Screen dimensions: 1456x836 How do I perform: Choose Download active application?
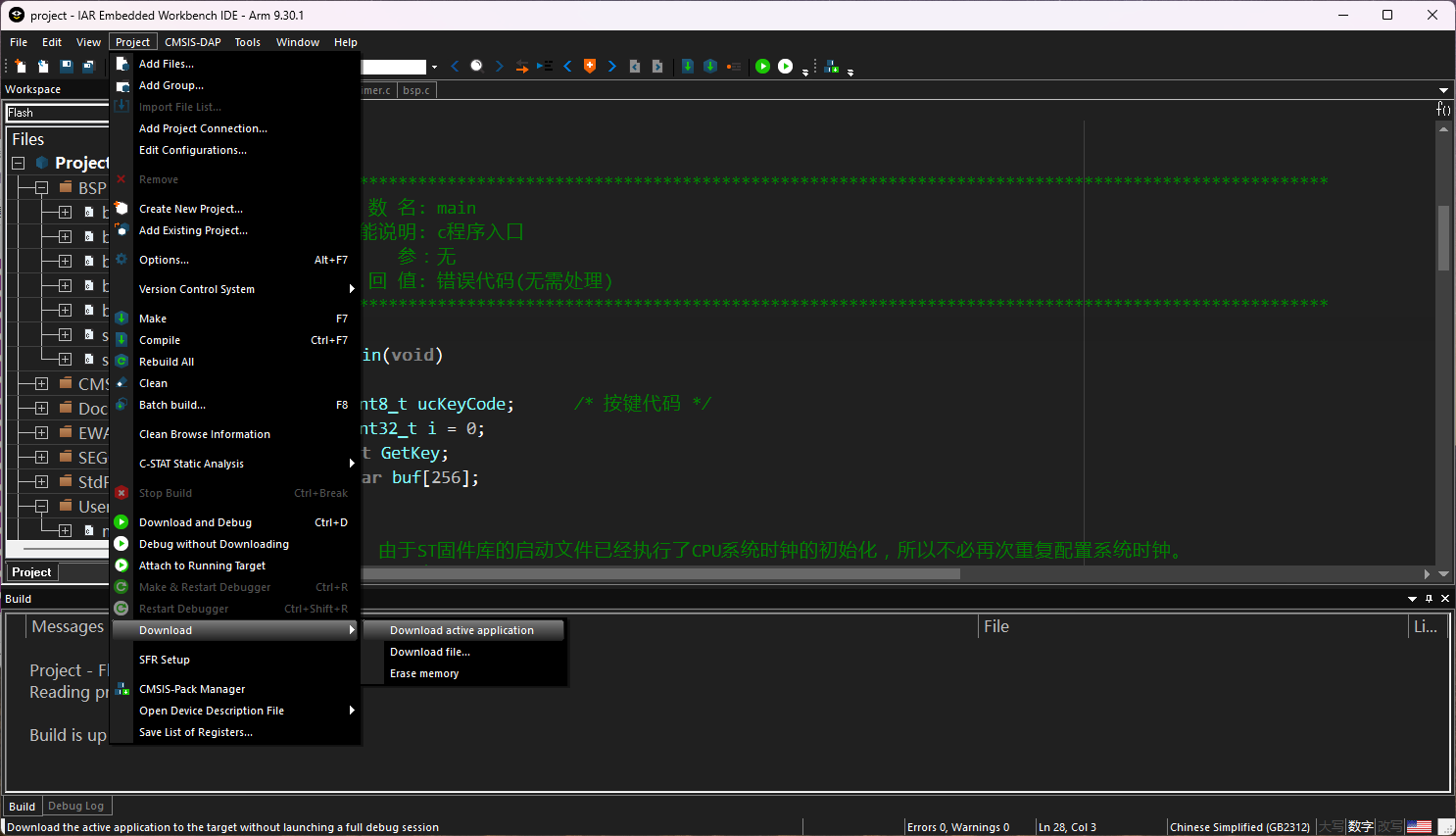pyautogui.click(x=461, y=630)
